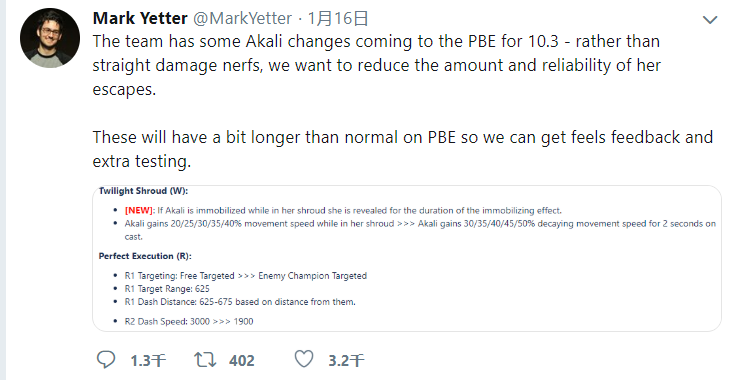Click the Twilight Shroud (W) heading in image
Screen dimensions: 729x380
pyautogui.click(x=143, y=191)
